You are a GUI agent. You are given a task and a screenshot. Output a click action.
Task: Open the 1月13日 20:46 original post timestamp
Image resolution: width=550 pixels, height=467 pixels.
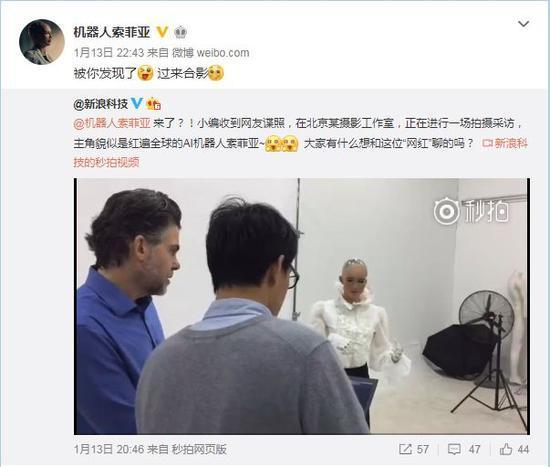tap(109, 449)
